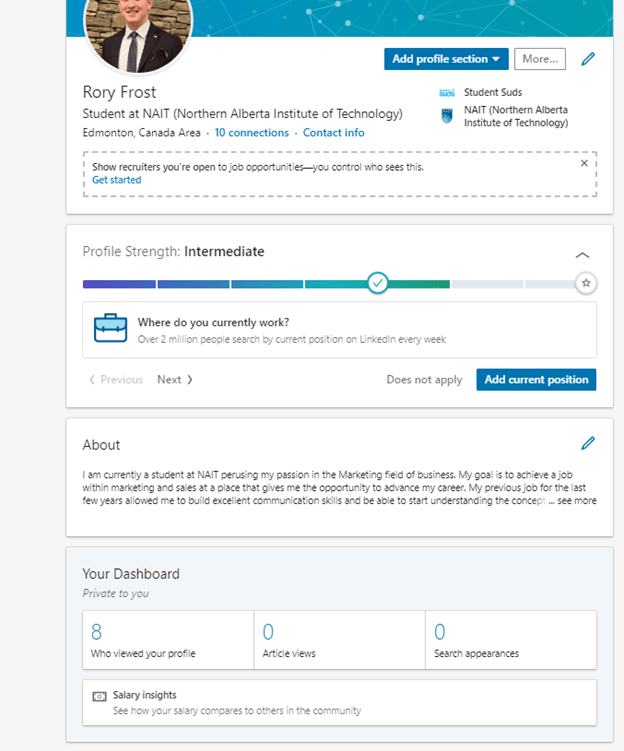This screenshot has width=624, height=751.
Task: Click the checkmark circle on profile strength bar
Action: coord(377,284)
